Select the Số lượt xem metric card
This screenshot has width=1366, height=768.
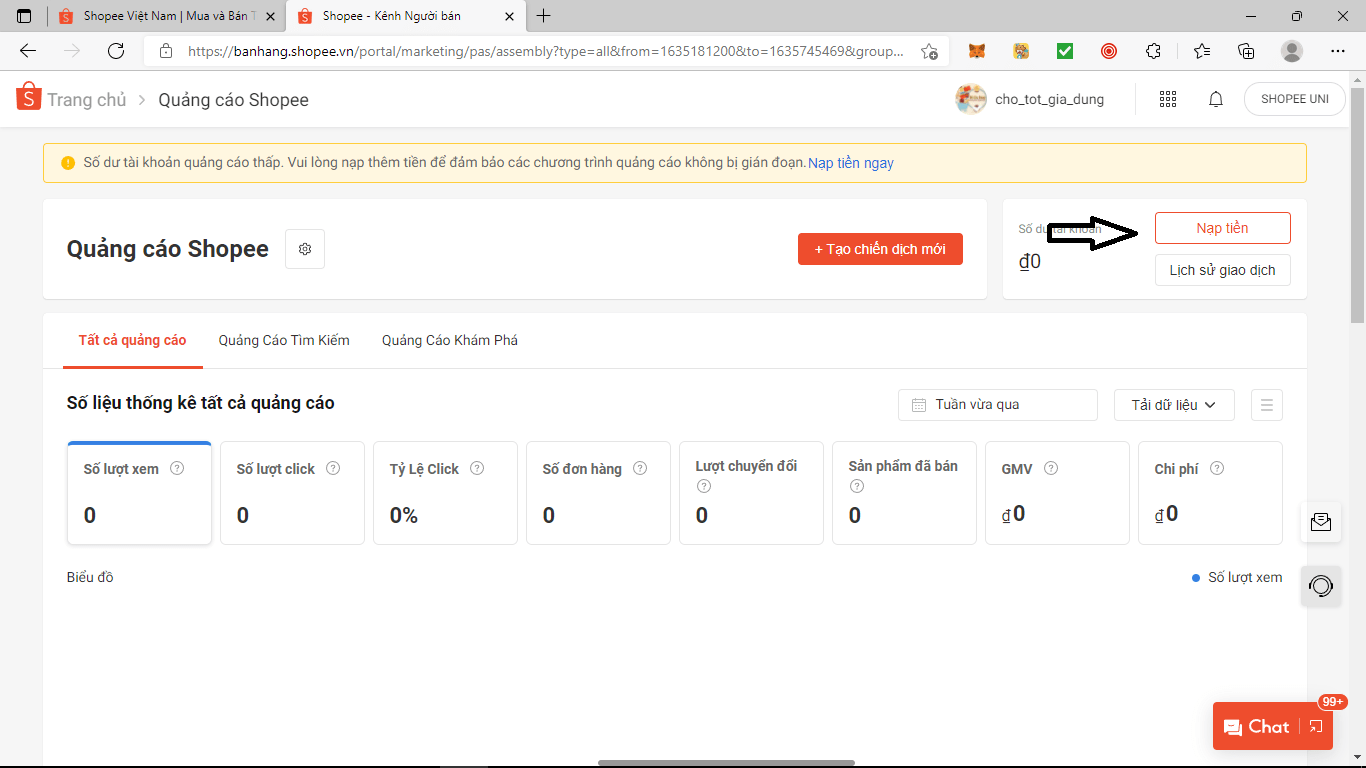[139, 493]
